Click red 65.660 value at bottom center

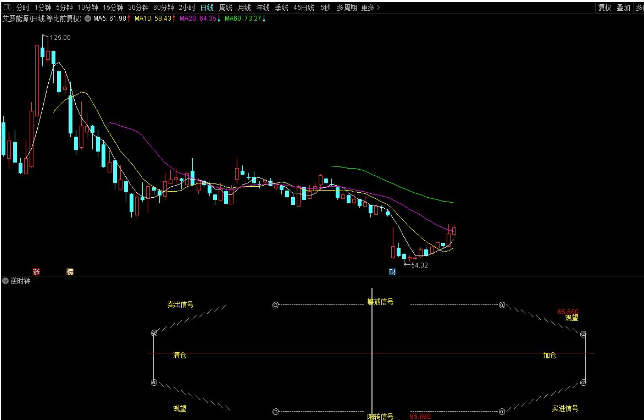click(x=420, y=416)
